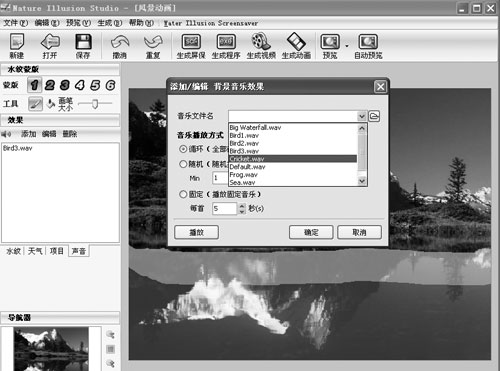Select mask number 3 icon

(x=65, y=85)
